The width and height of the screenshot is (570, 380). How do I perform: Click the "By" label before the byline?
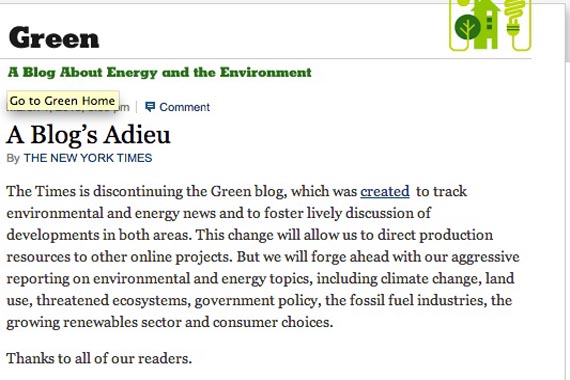coord(13,158)
